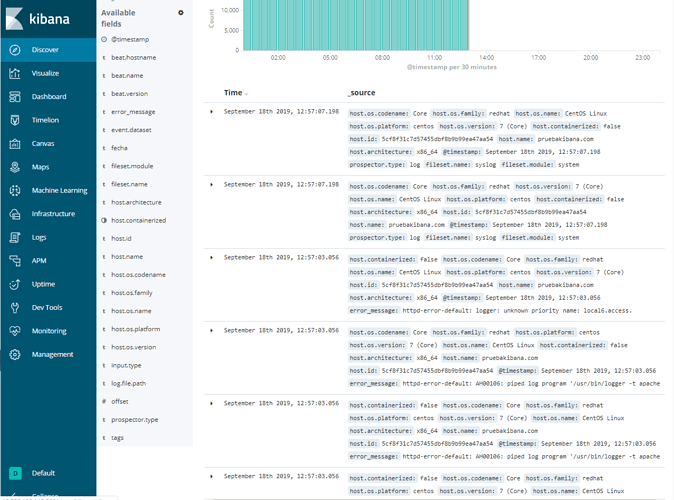Go to the Discover menu label
Screen dimensions: 674x500
(x=45, y=50)
